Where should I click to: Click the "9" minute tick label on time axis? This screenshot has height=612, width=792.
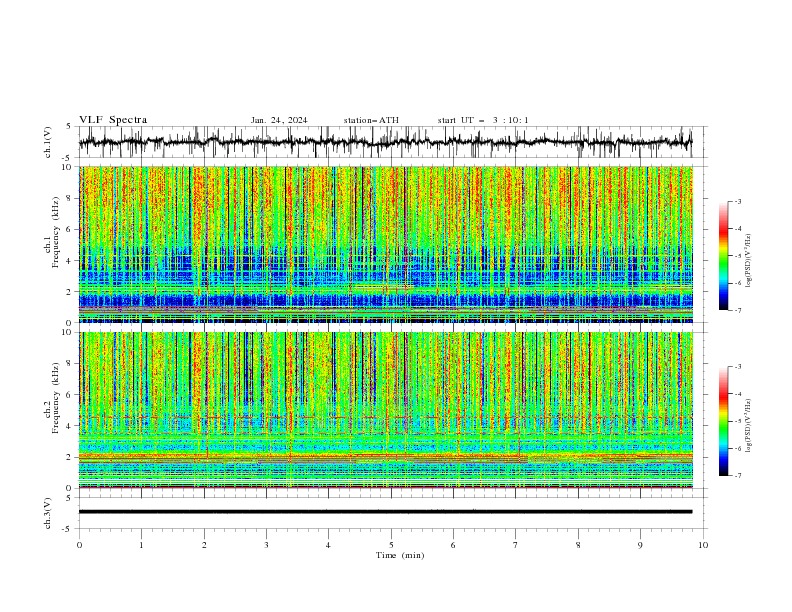[640, 545]
